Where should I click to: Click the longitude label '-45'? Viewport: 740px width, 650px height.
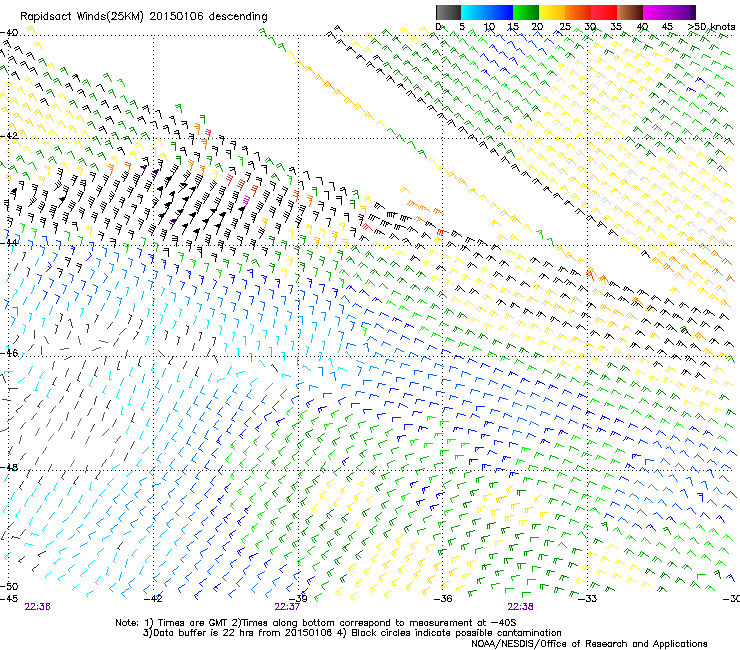[8, 599]
